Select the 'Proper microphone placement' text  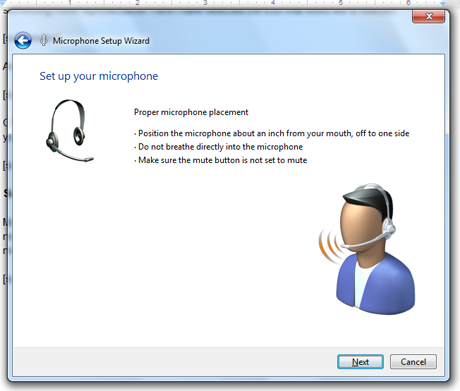click(191, 112)
